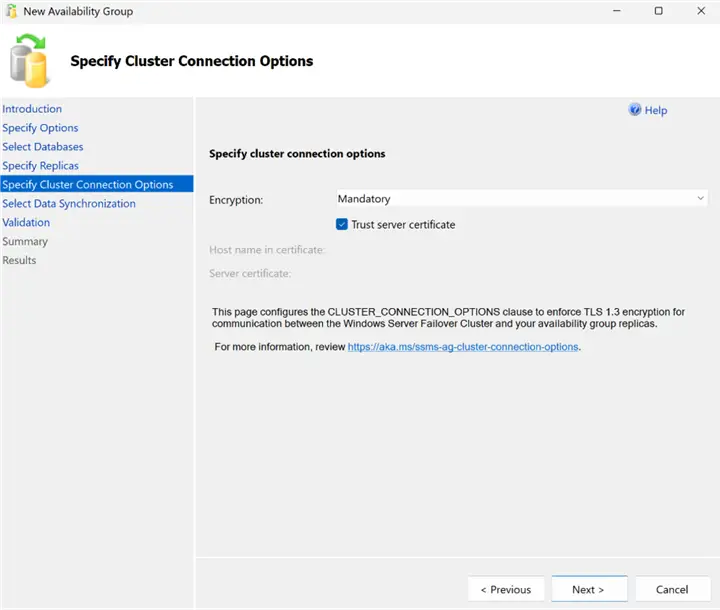This screenshot has width=720, height=610.
Task: Open the aka.ms cluster connection options link
Action: point(463,347)
